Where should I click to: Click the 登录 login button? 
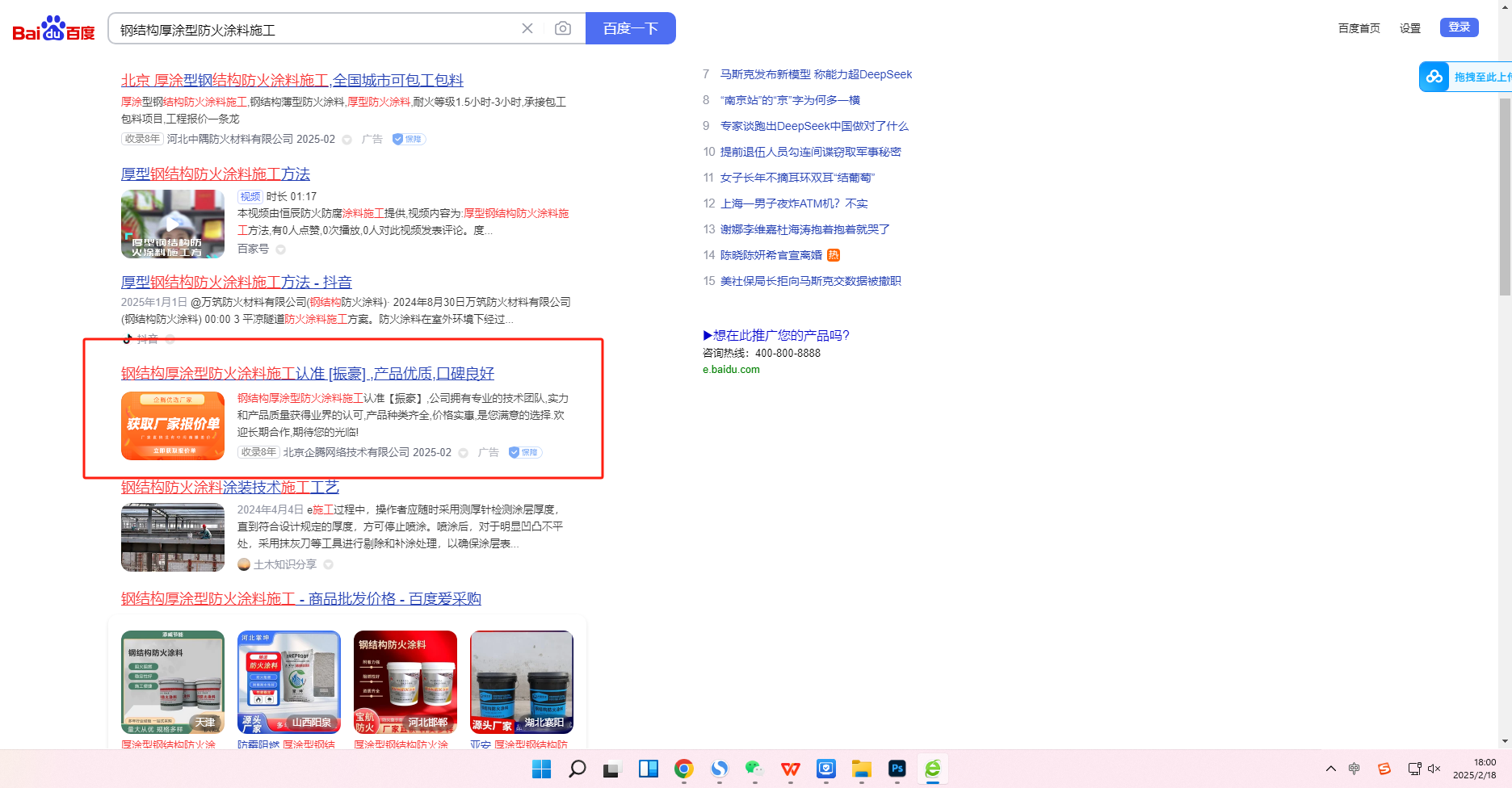point(1459,27)
